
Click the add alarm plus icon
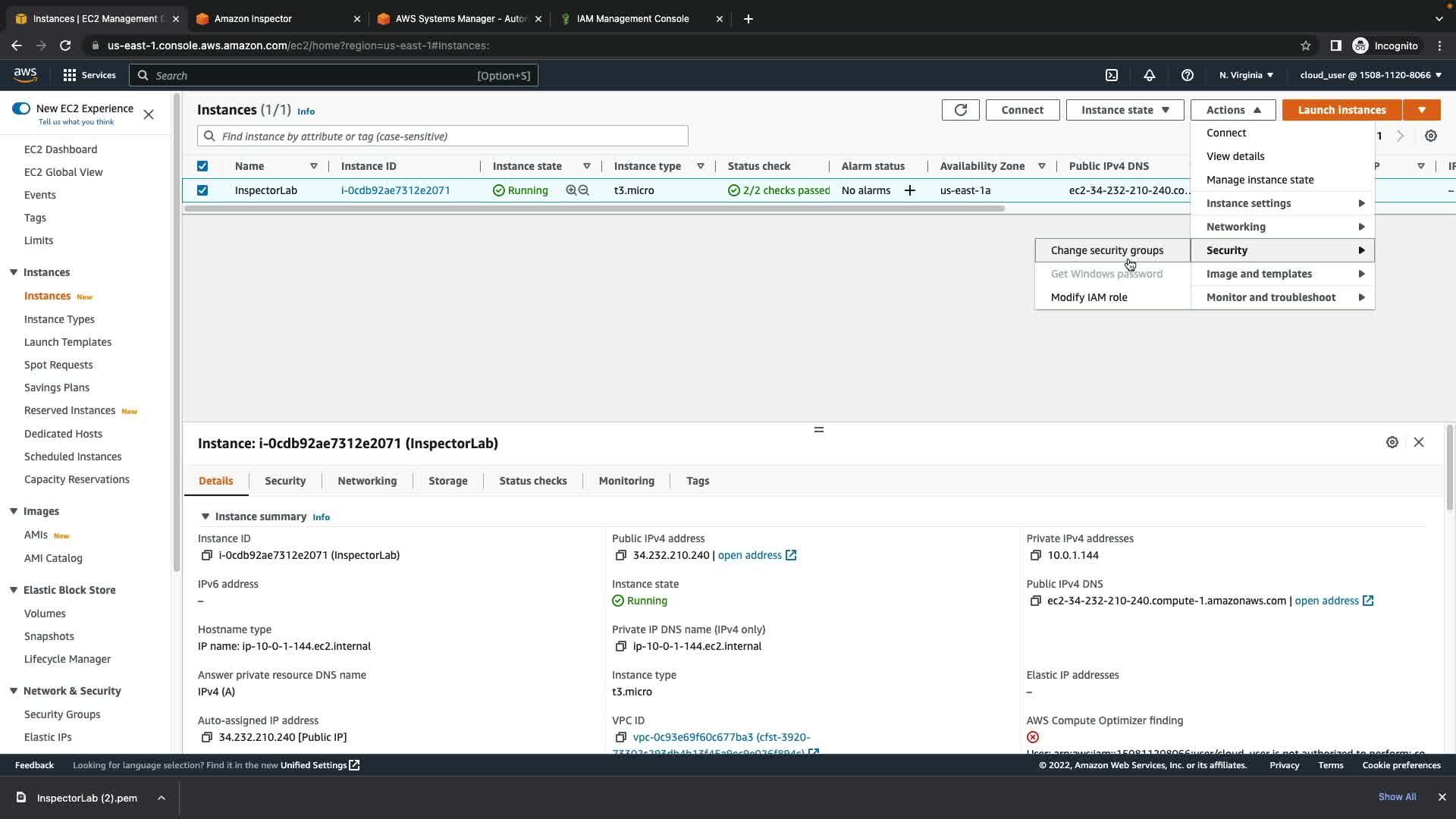pos(910,190)
